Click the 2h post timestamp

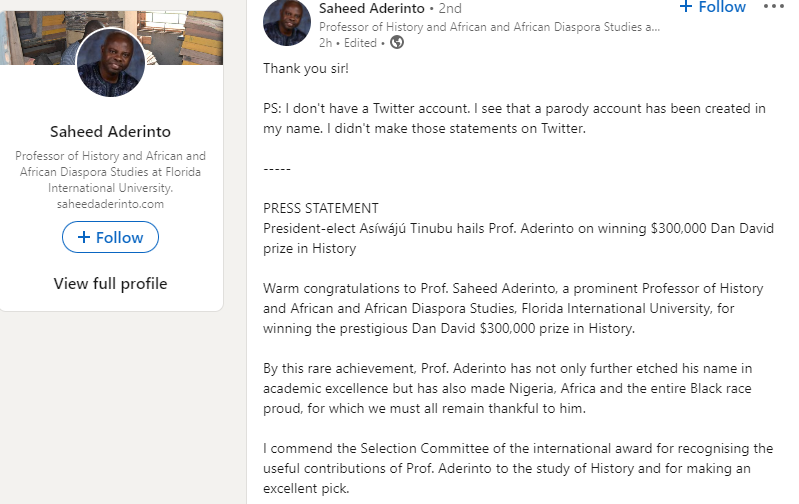coord(325,43)
